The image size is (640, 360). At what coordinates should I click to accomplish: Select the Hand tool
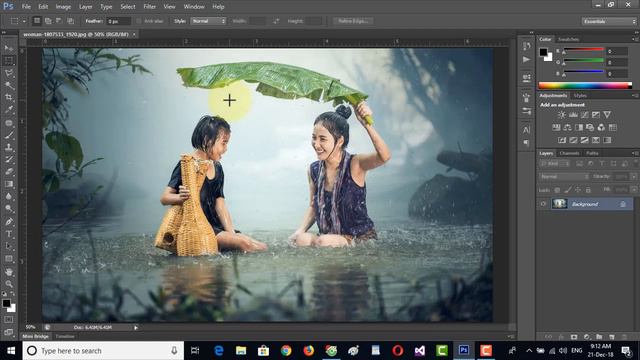tap(9, 272)
